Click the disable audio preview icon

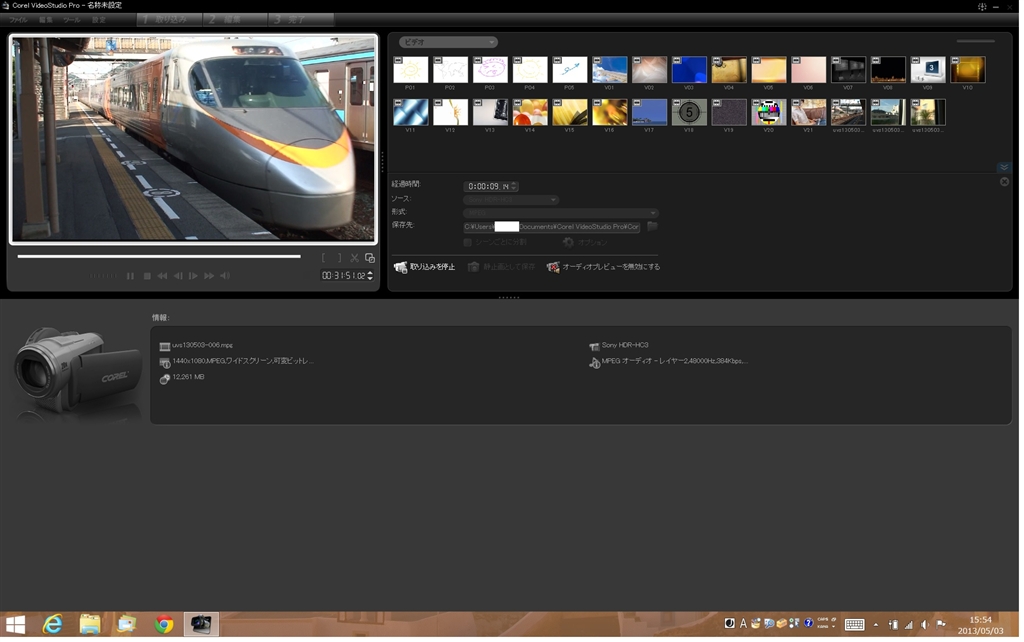point(553,268)
